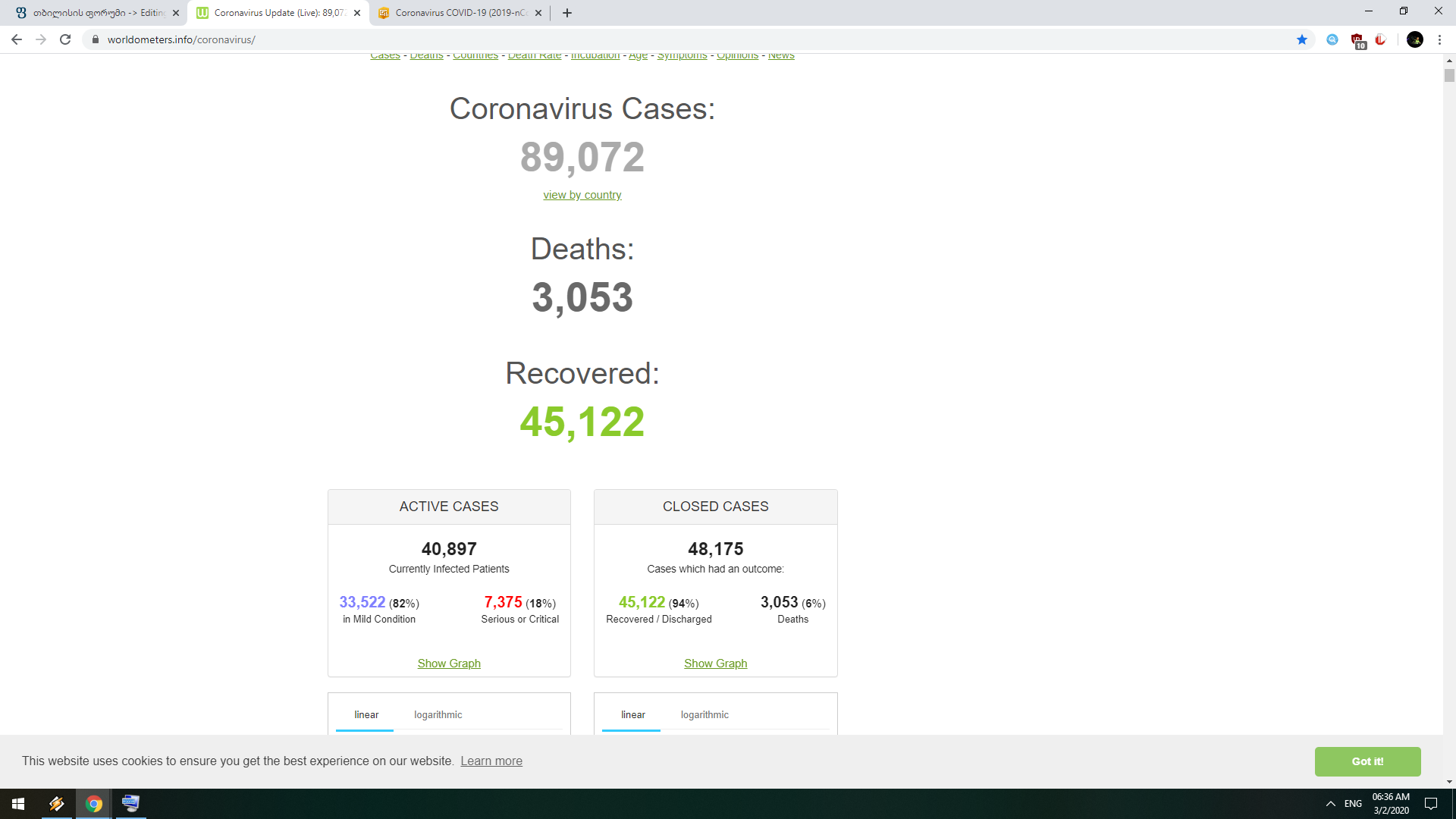The width and height of the screenshot is (1456, 819).
Task: Click the view by country link
Action: coord(582,195)
